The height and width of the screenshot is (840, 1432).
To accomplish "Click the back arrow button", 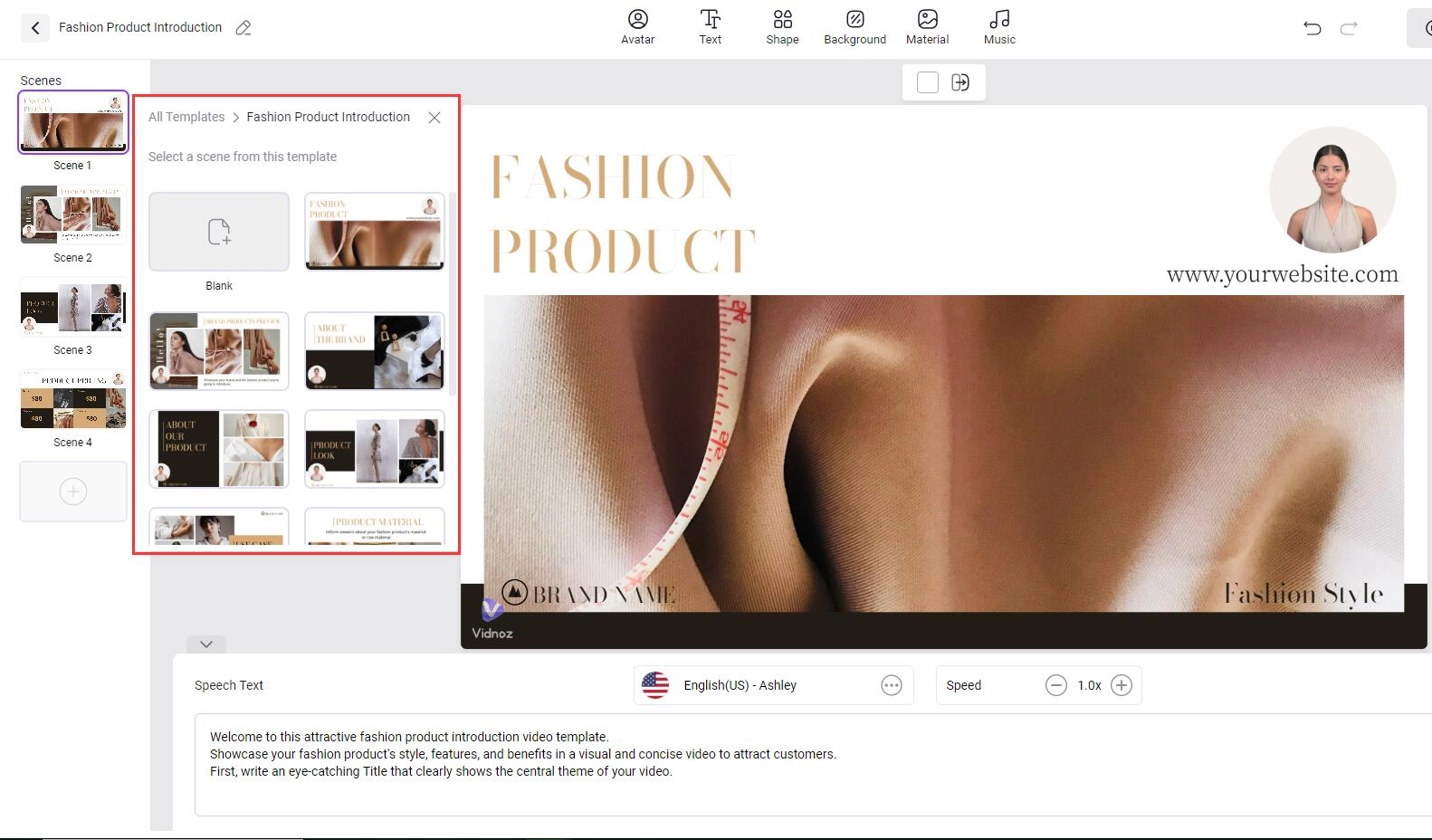I will 34,28.
